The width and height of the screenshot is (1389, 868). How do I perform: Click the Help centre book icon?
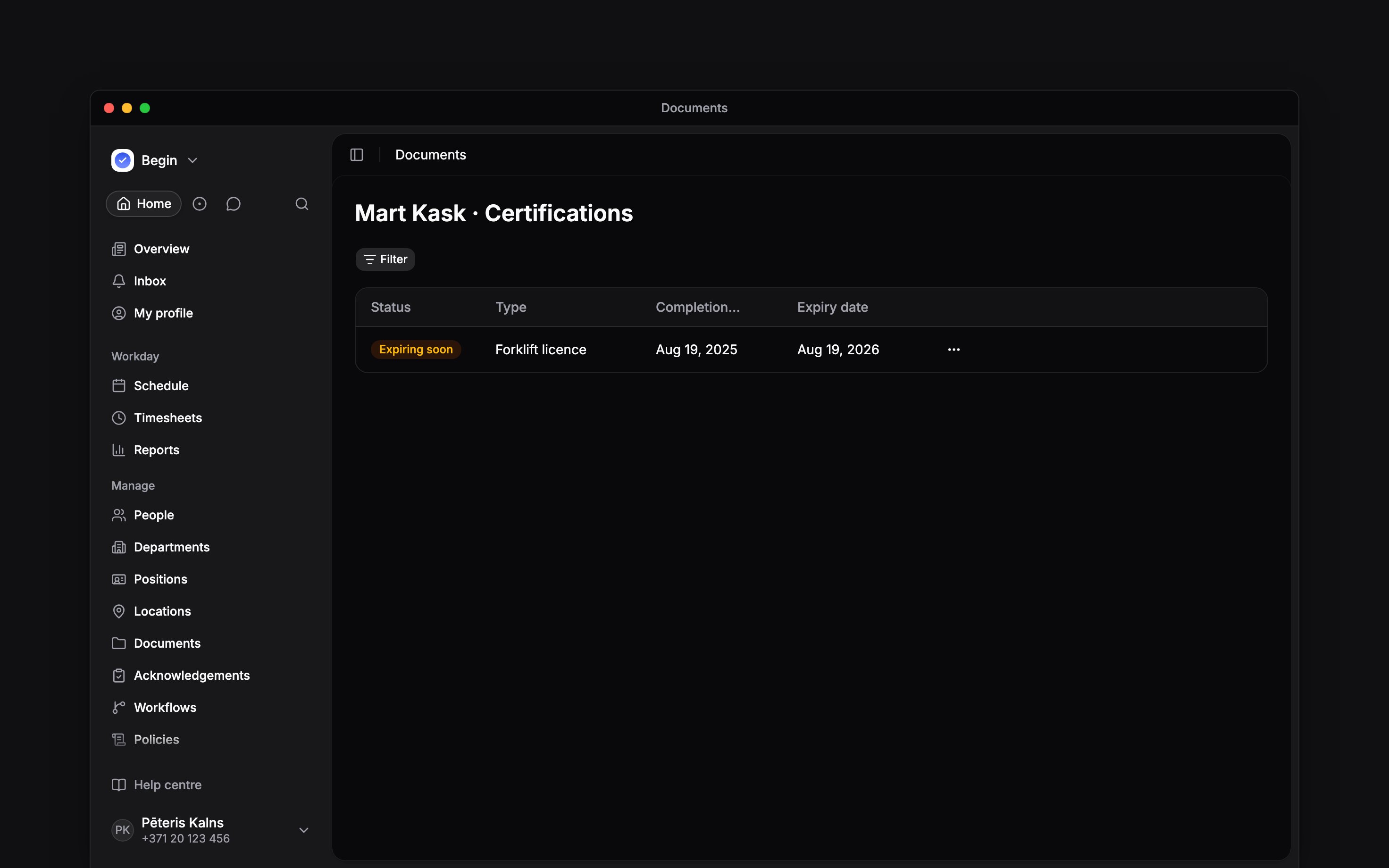[119, 785]
